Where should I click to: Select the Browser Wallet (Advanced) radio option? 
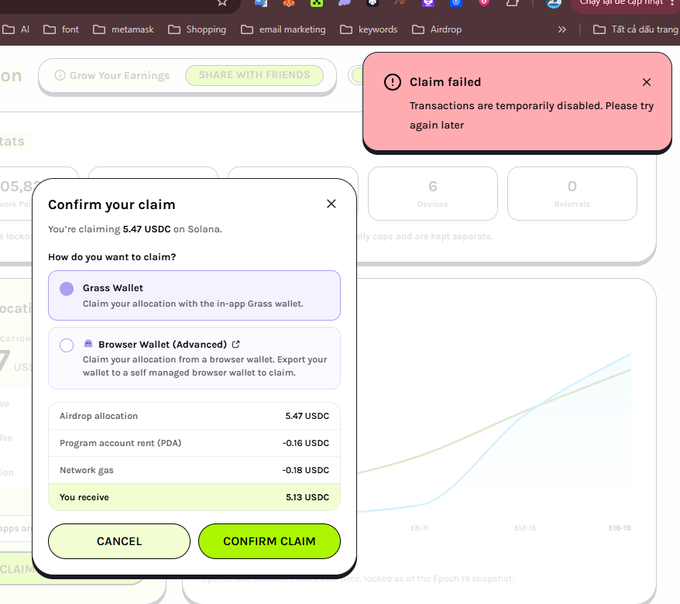coord(66,346)
